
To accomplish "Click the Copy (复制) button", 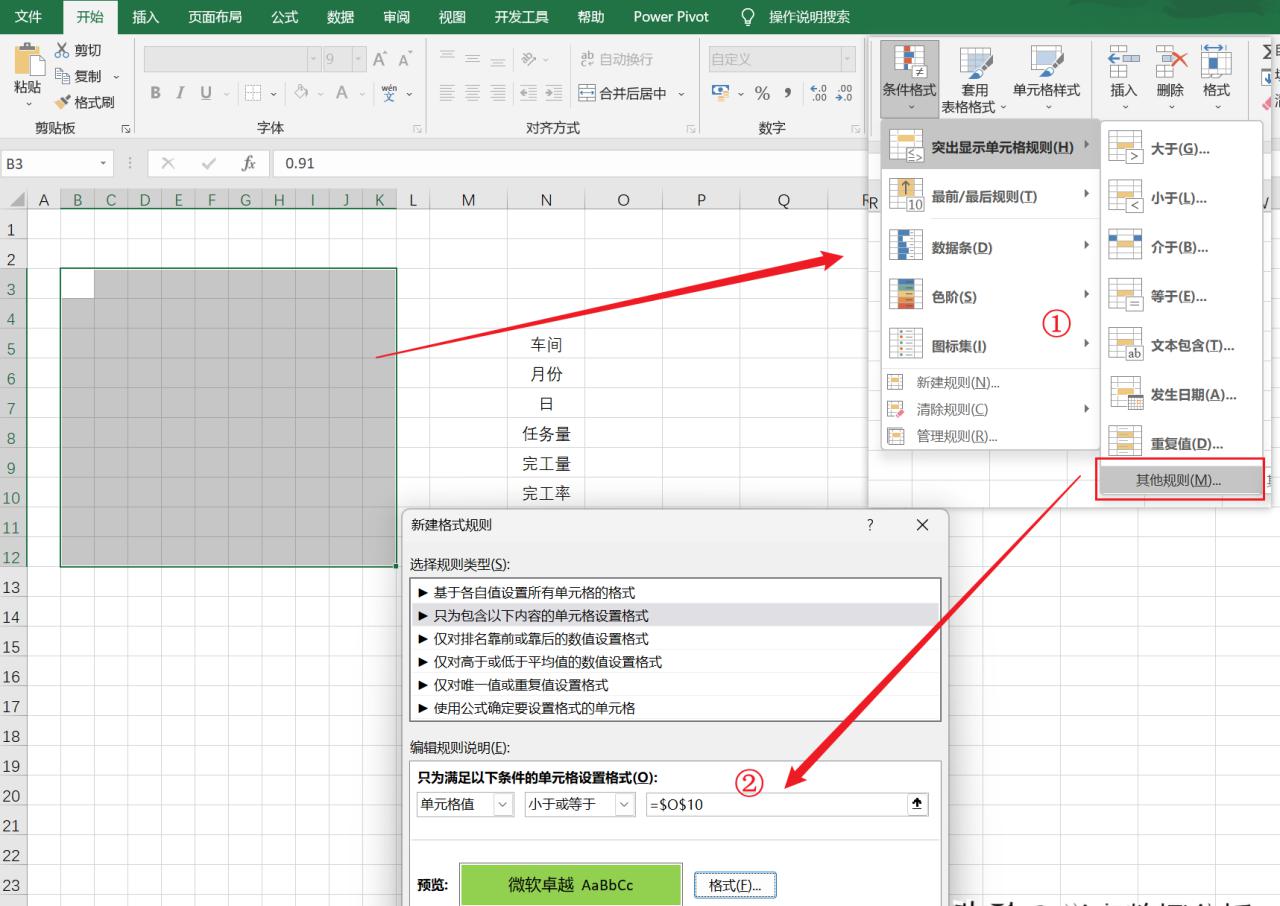I will click(x=78, y=76).
